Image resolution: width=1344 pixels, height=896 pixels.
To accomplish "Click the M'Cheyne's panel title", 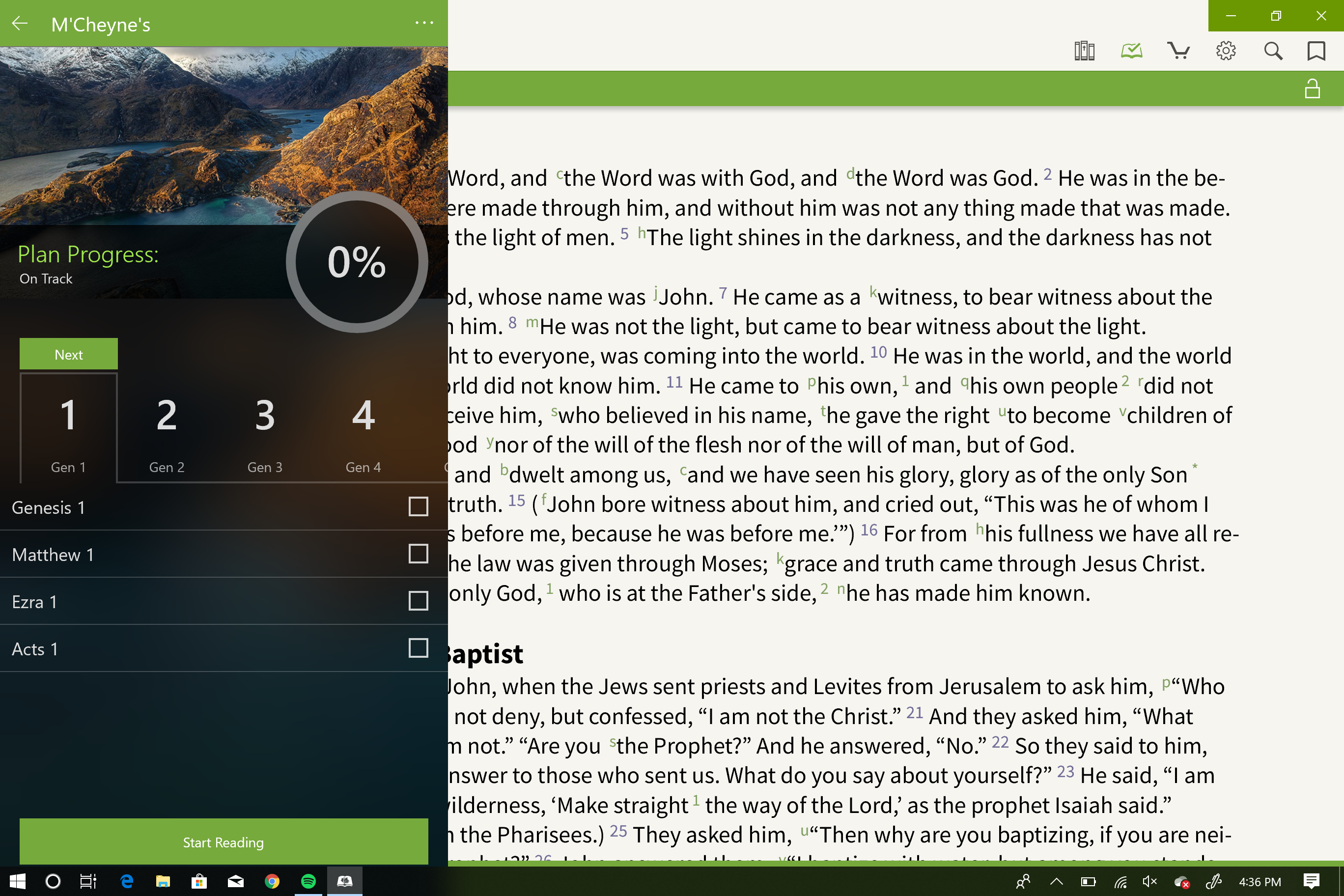I will (101, 25).
